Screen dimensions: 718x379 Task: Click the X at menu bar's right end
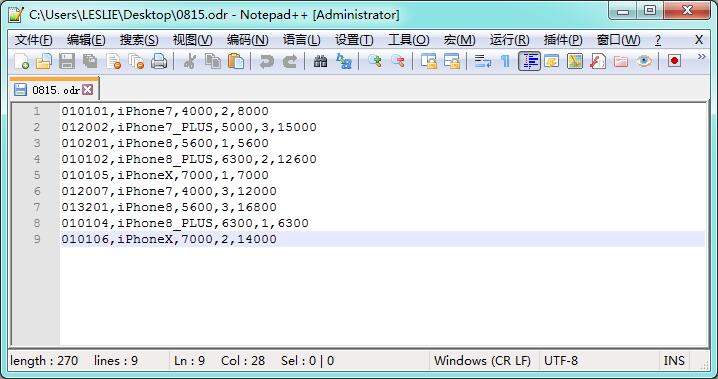[x=699, y=40]
